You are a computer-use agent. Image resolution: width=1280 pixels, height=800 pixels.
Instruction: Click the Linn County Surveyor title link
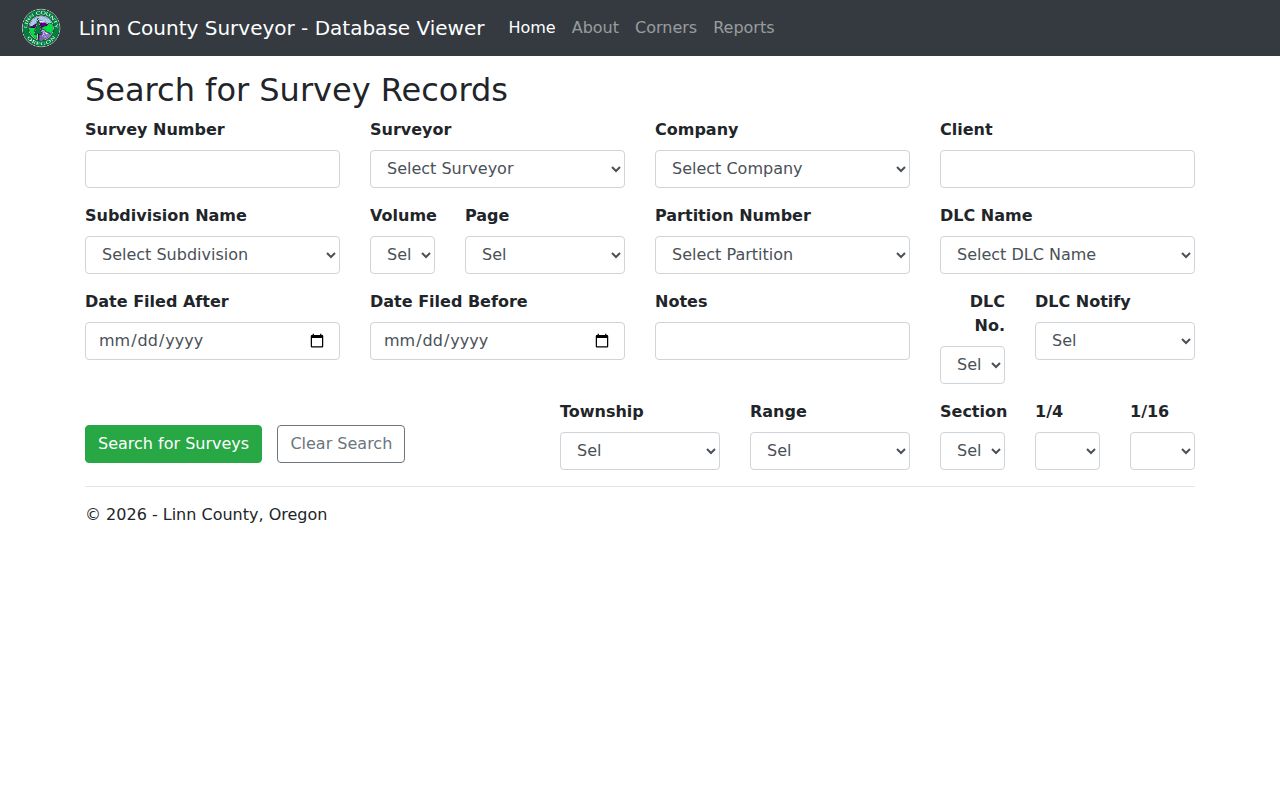pyautogui.click(x=282, y=28)
